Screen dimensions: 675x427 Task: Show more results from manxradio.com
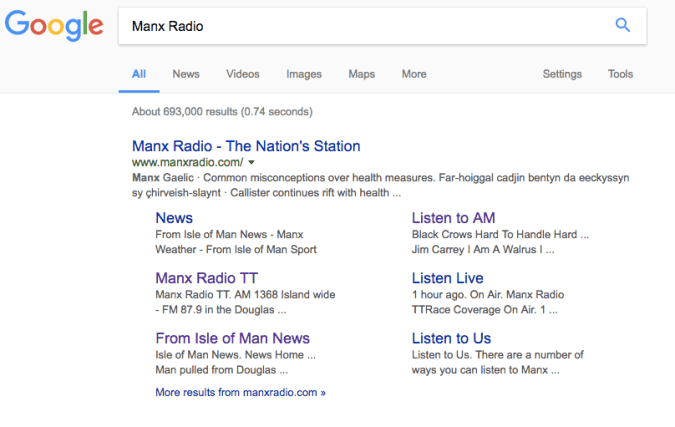click(x=240, y=392)
